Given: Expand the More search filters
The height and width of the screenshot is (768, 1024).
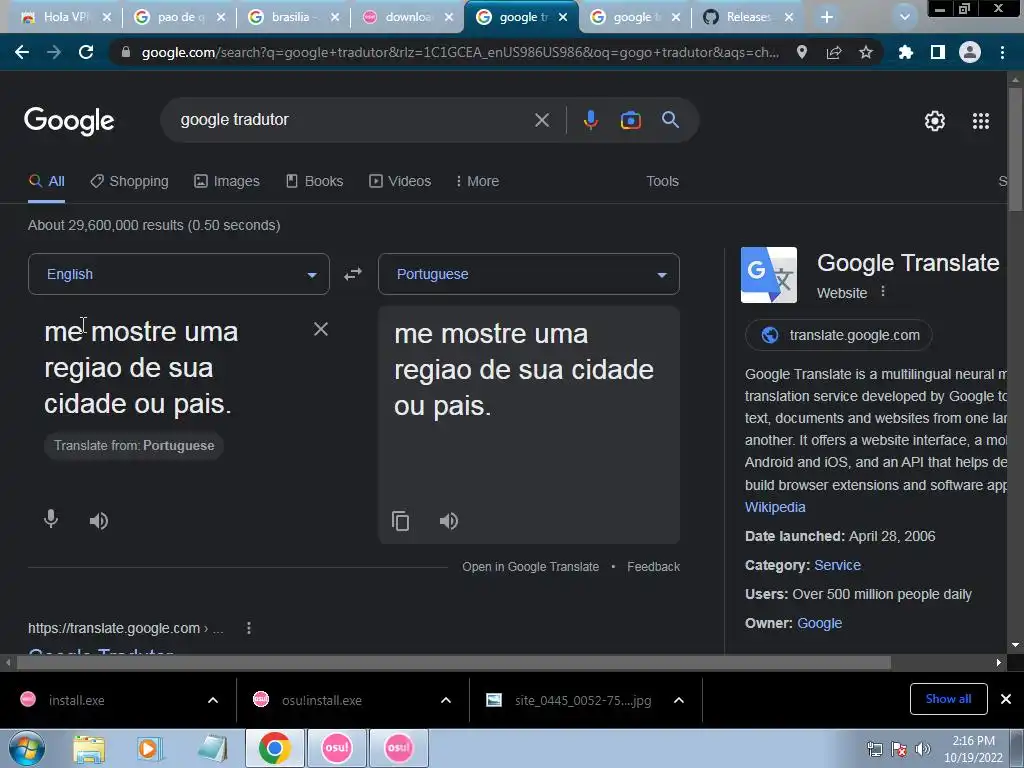Looking at the screenshot, I should [477, 182].
